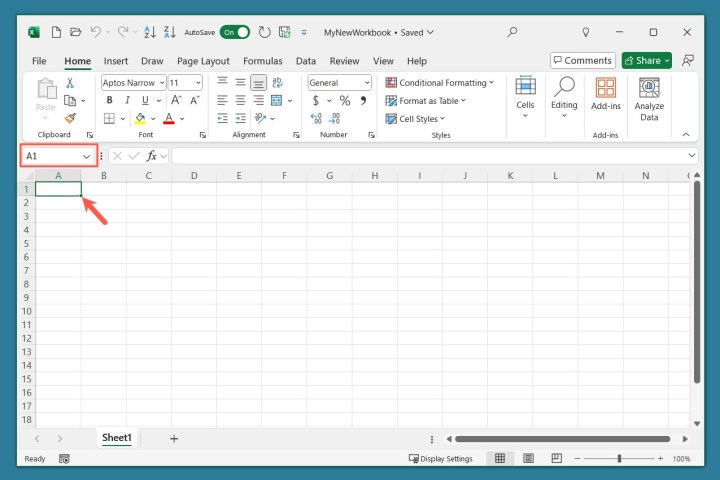Switch to the Insert ribbon tab
The width and height of the screenshot is (720, 480).
116,61
